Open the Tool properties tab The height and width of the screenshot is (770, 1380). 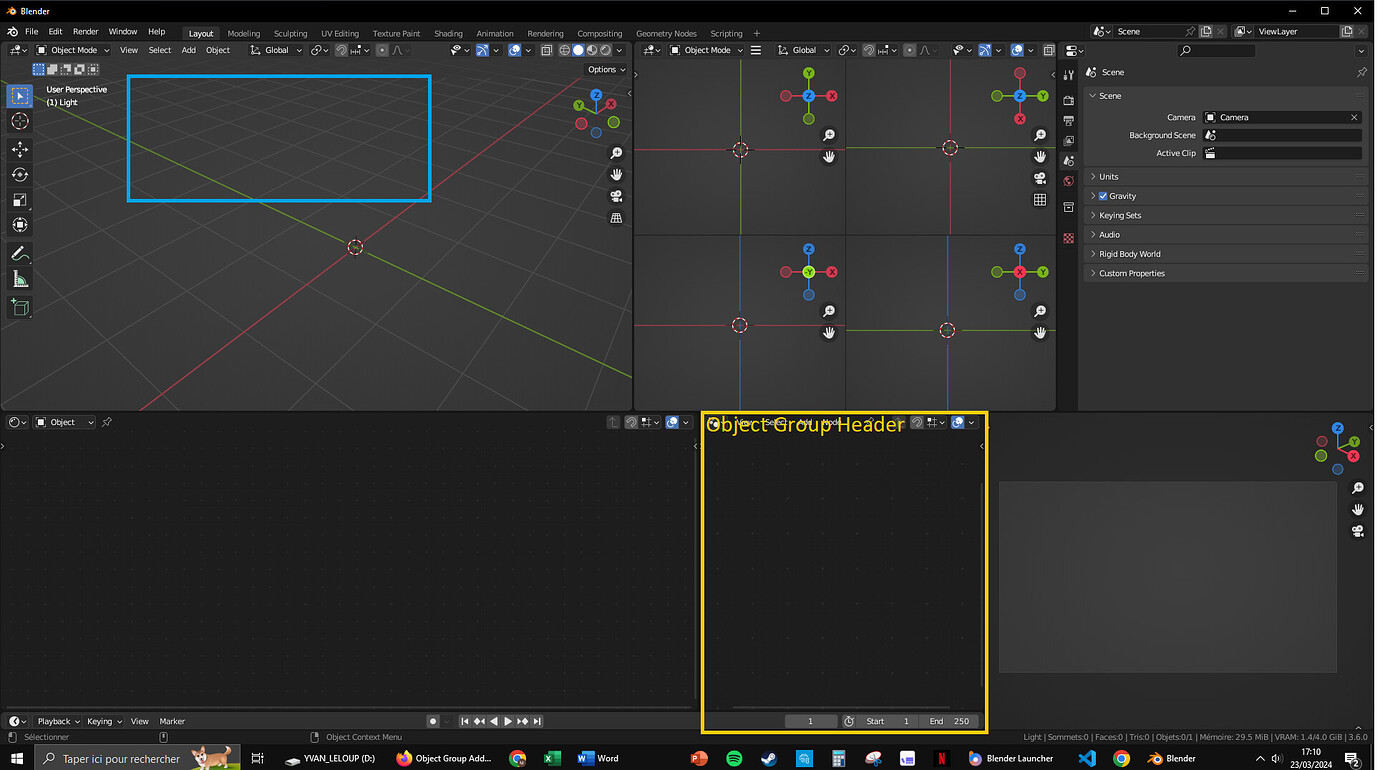point(1068,76)
